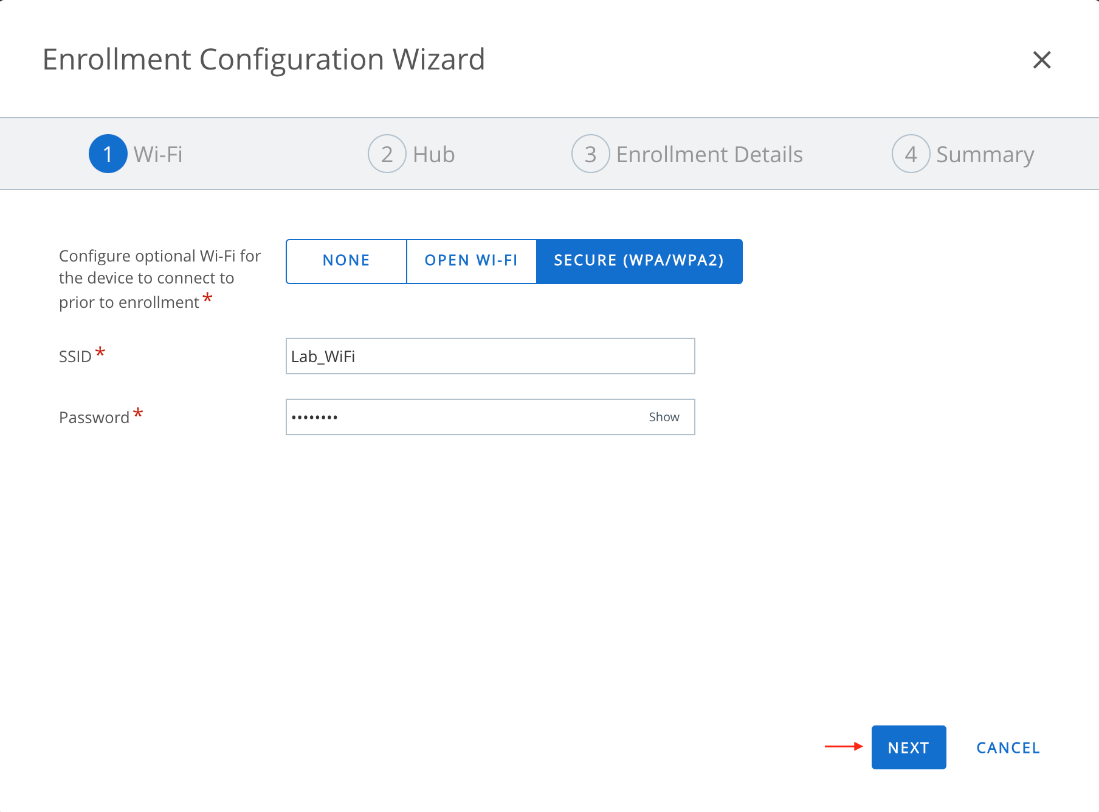The width and height of the screenshot is (1099, 812).
Task: Click the step 1 circle icon
Action: pos(108,154)
